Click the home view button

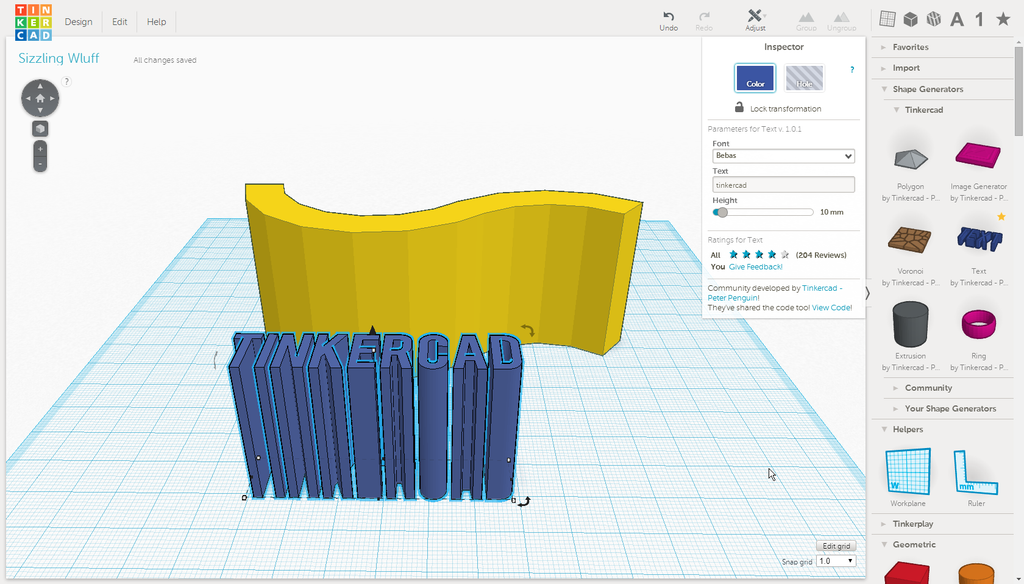(x=40, y=98)
